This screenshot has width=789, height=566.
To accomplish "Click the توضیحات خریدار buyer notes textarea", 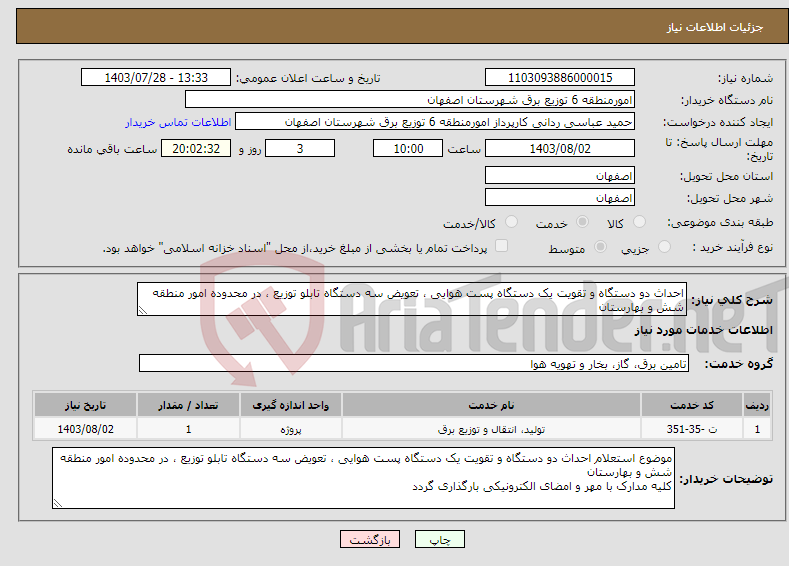I will pos(363,478).
